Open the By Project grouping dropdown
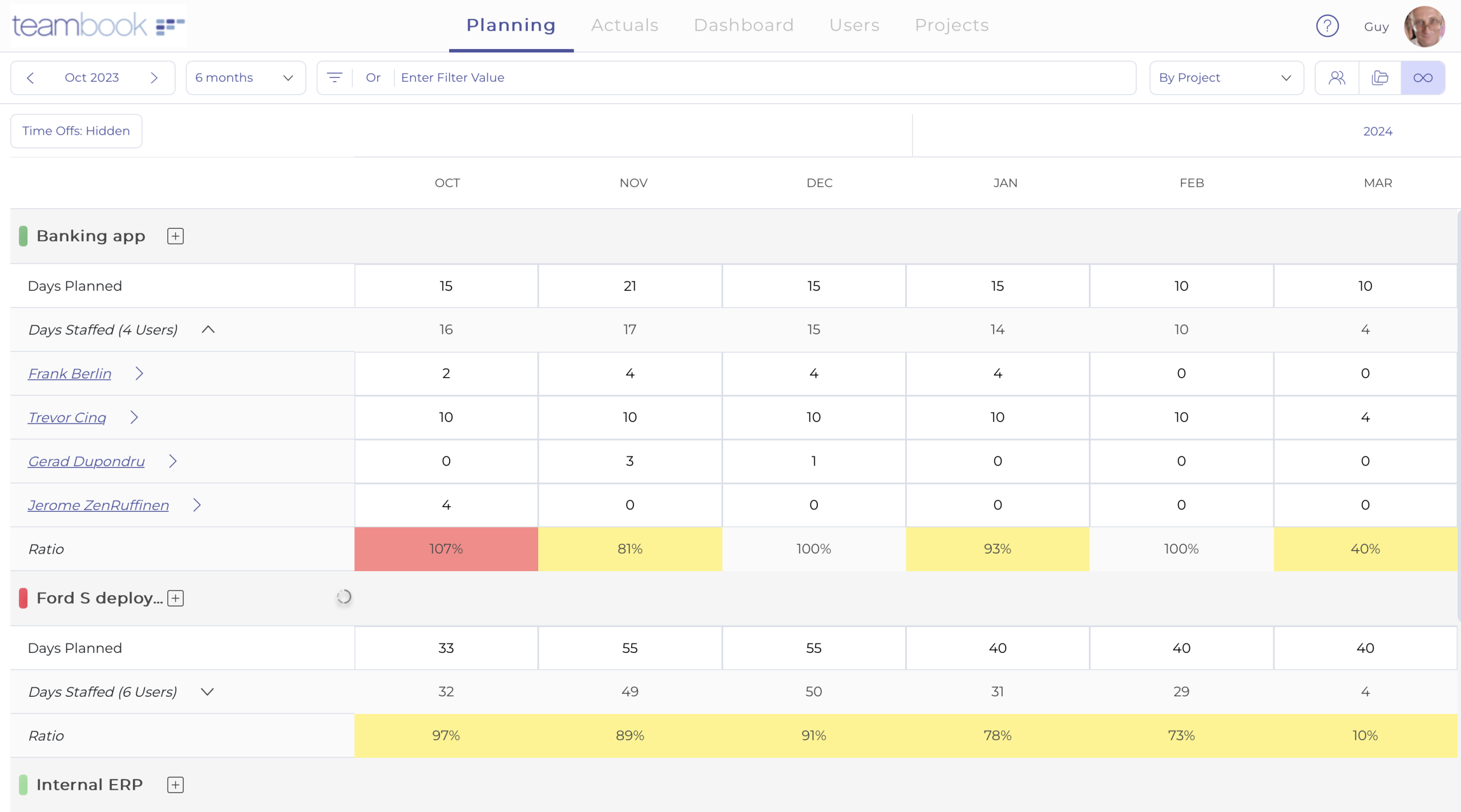This screenshot has height=812, width=1461. (1226, 78)
